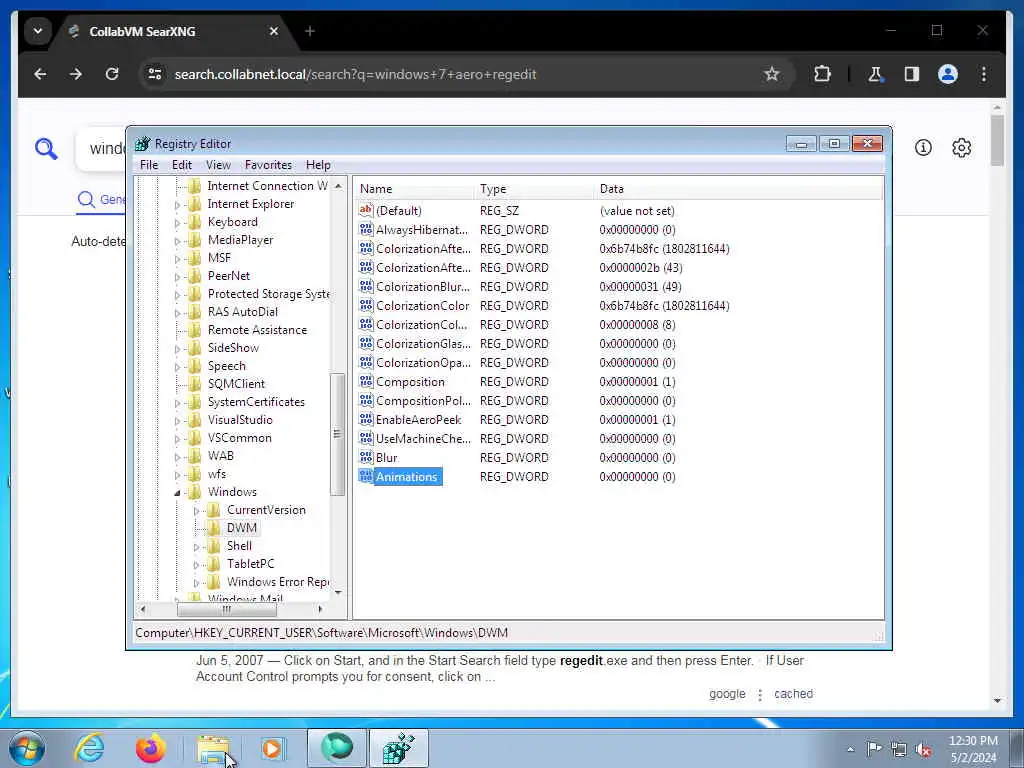Image resolution: width=1024 pixels, height=768 pixels.
Task: Click the Registry Editor taskbar button
Action: click(399, 748)
